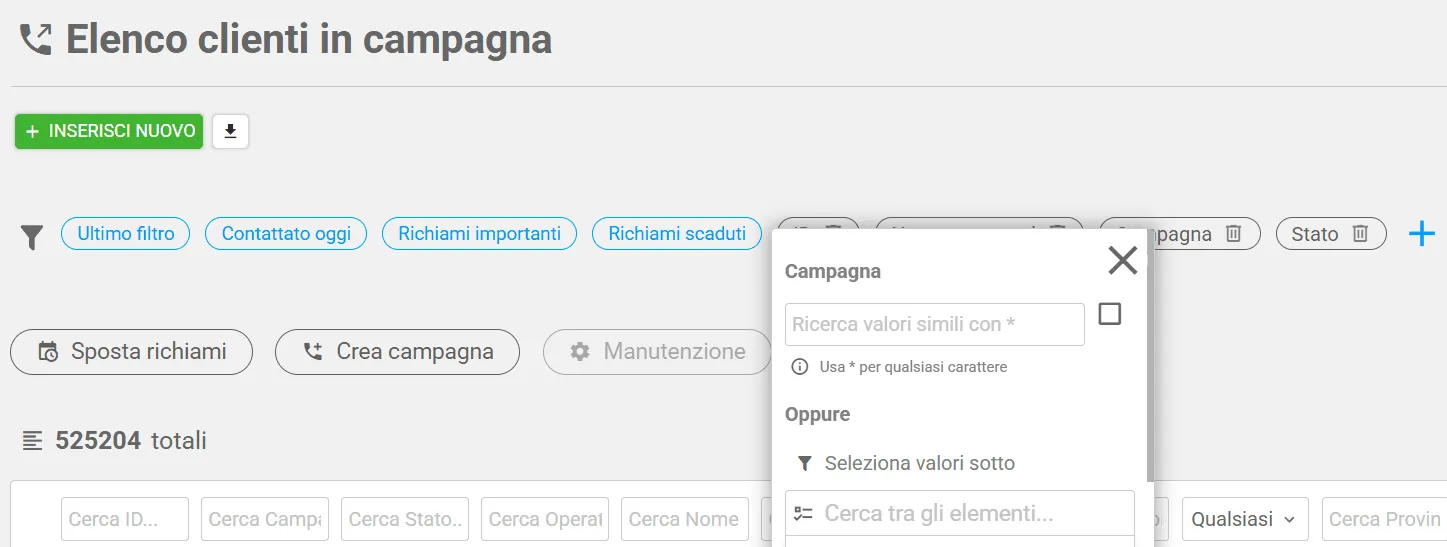This screenshot has width=1447, height=547.
Task: Click the Cerca tra gli elementi field
Action: [x=960, y=514]
